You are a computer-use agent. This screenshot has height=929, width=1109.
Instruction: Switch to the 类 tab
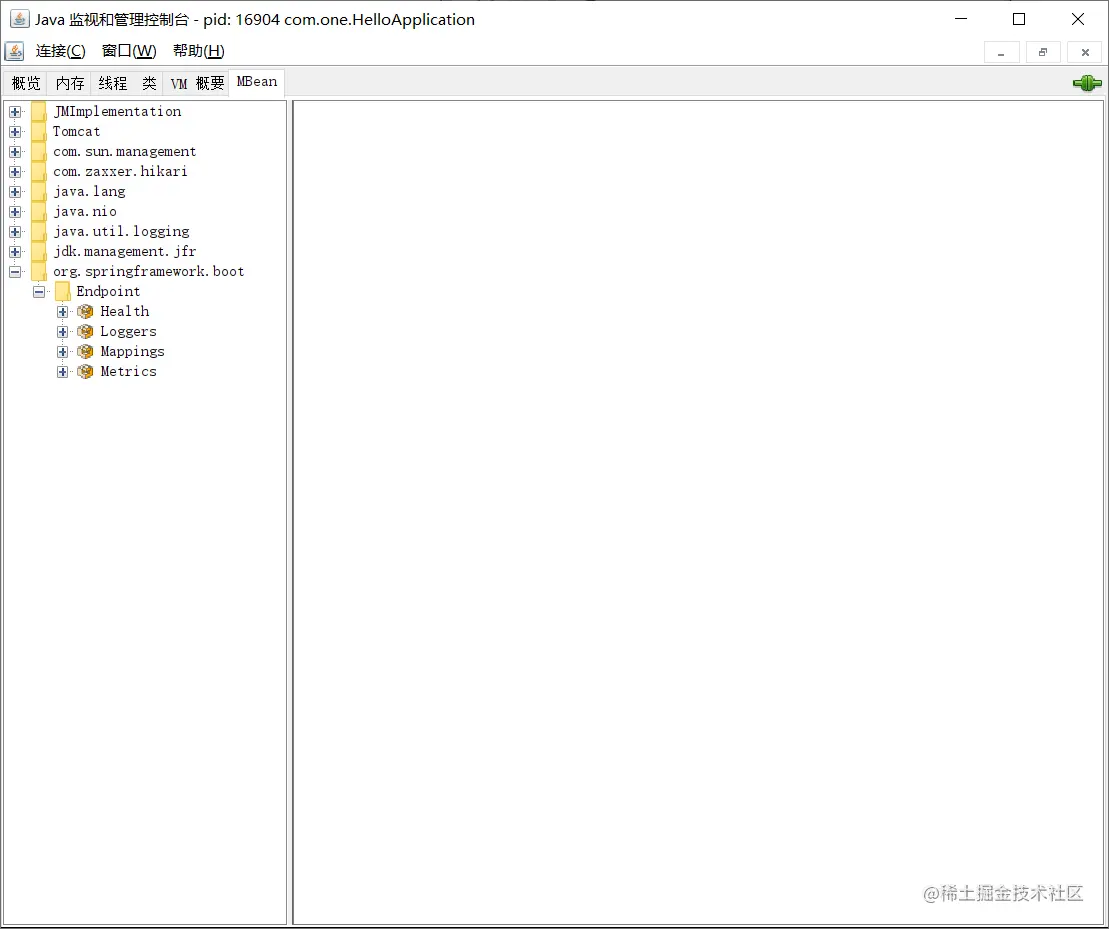(149, 83)
